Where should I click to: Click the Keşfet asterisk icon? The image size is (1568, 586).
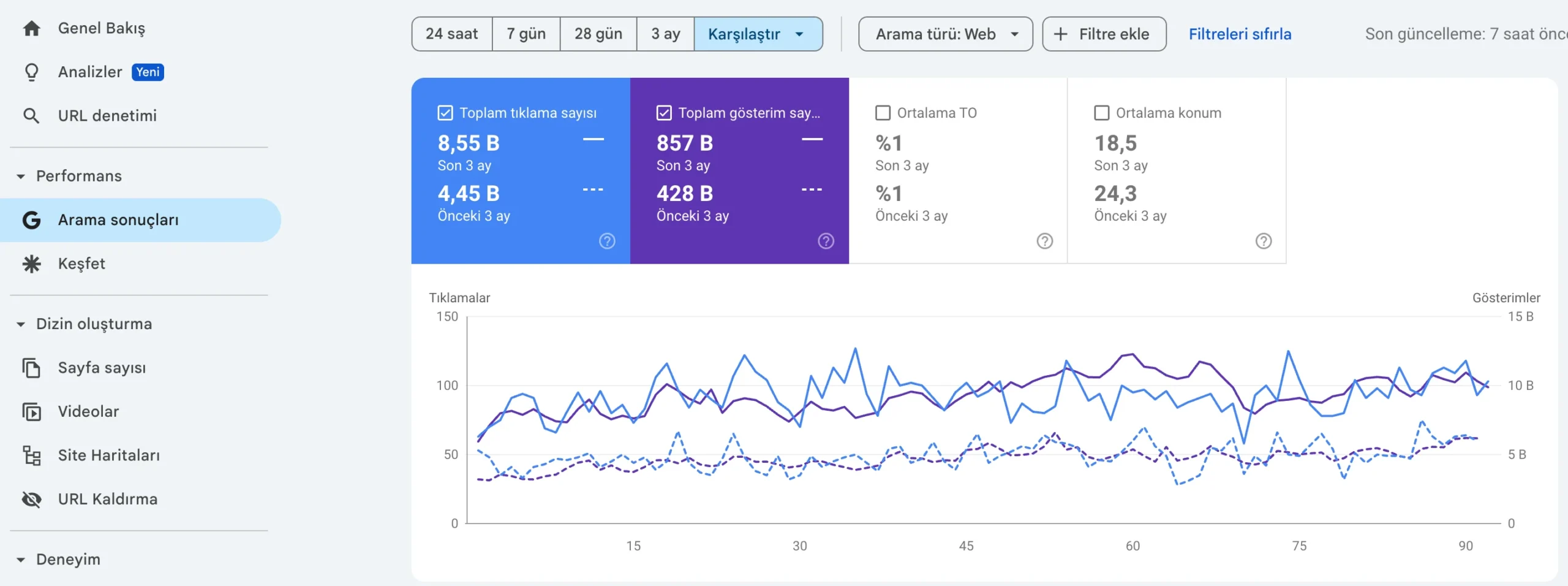[x=31, y=264]
